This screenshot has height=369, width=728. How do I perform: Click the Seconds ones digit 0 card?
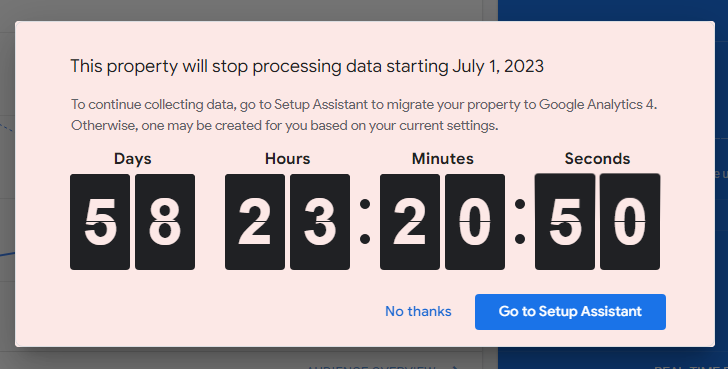click(630, 222)
